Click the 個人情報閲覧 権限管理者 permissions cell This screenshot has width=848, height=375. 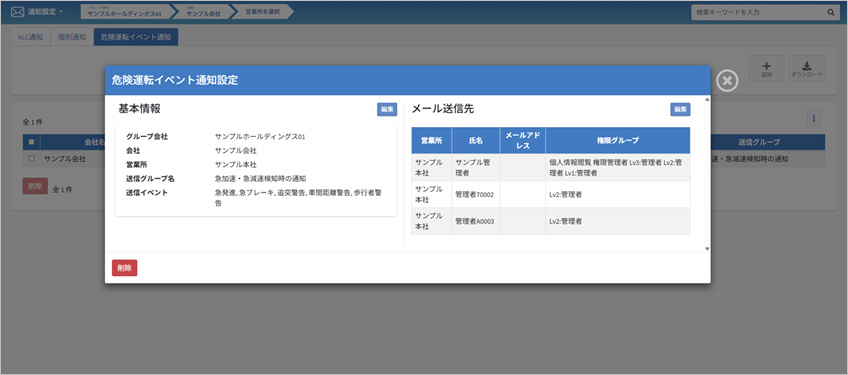click(618, 168)
